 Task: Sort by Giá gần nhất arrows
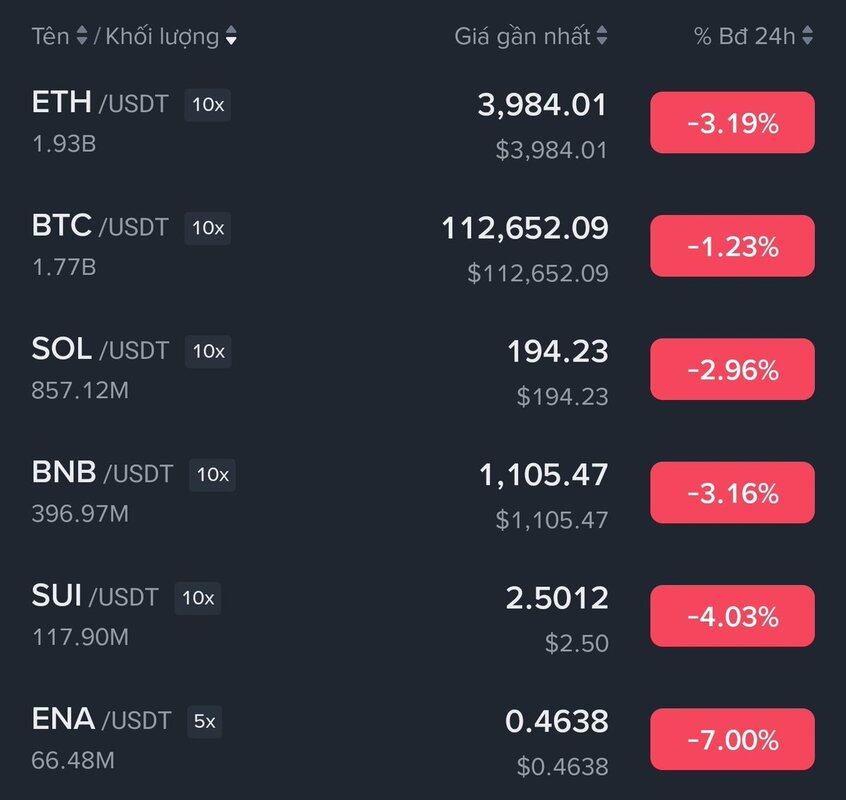click(602, 37)
